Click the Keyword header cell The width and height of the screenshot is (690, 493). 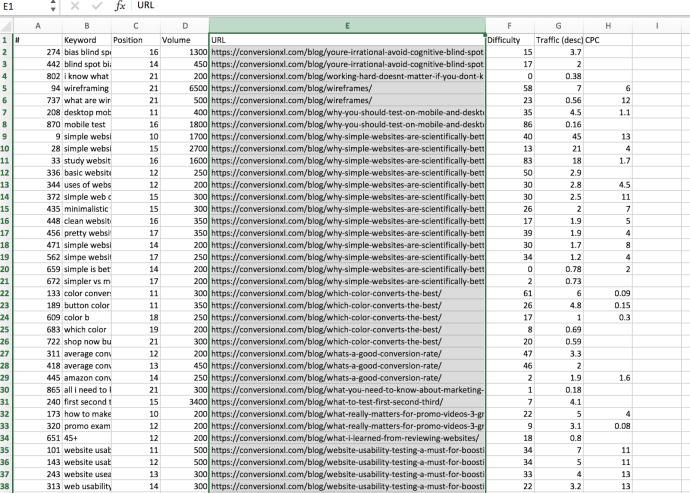click(x=87, y=40)
